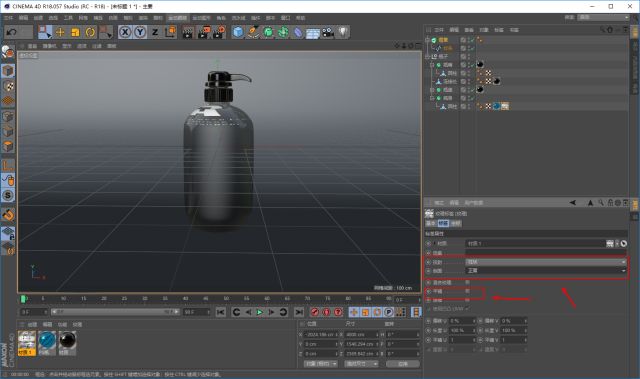Click the Apply button in coordinates panel
Viewport: 640px width, 379px height.
pyautogui.click(x=403, y=363)
